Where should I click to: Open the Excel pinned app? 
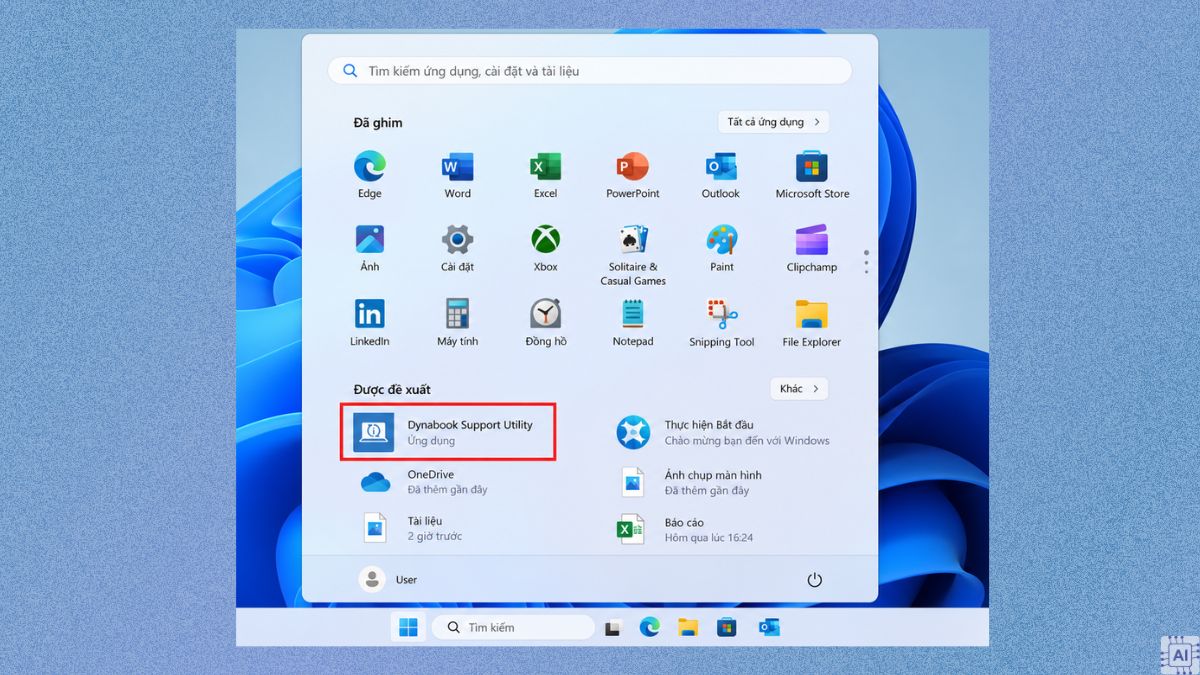(545, 175)
